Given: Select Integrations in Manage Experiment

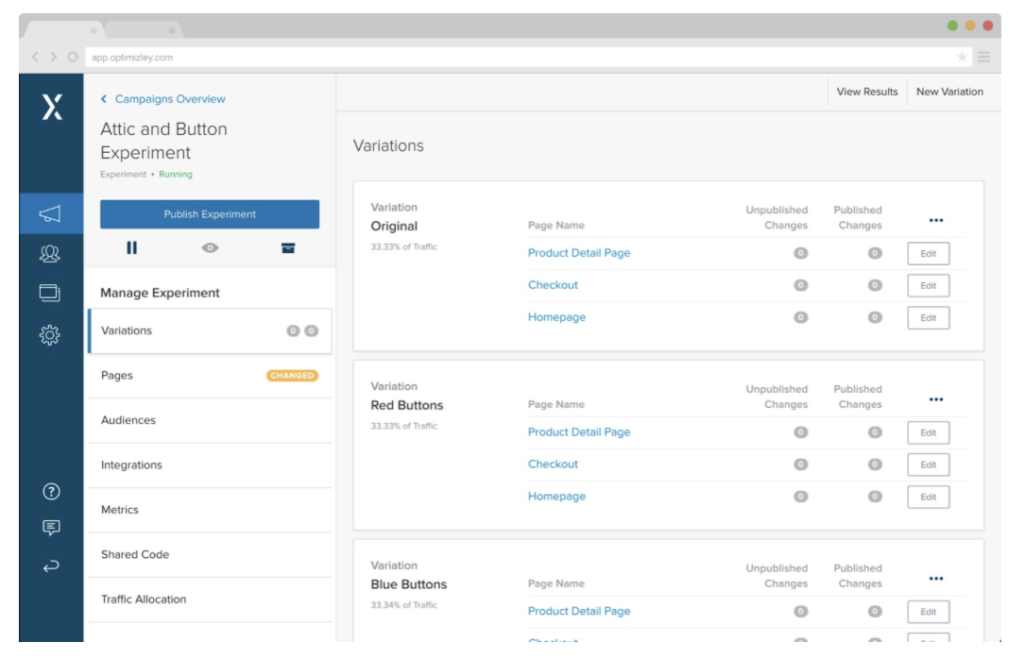Looking at the screenshot, I should 210,465.
